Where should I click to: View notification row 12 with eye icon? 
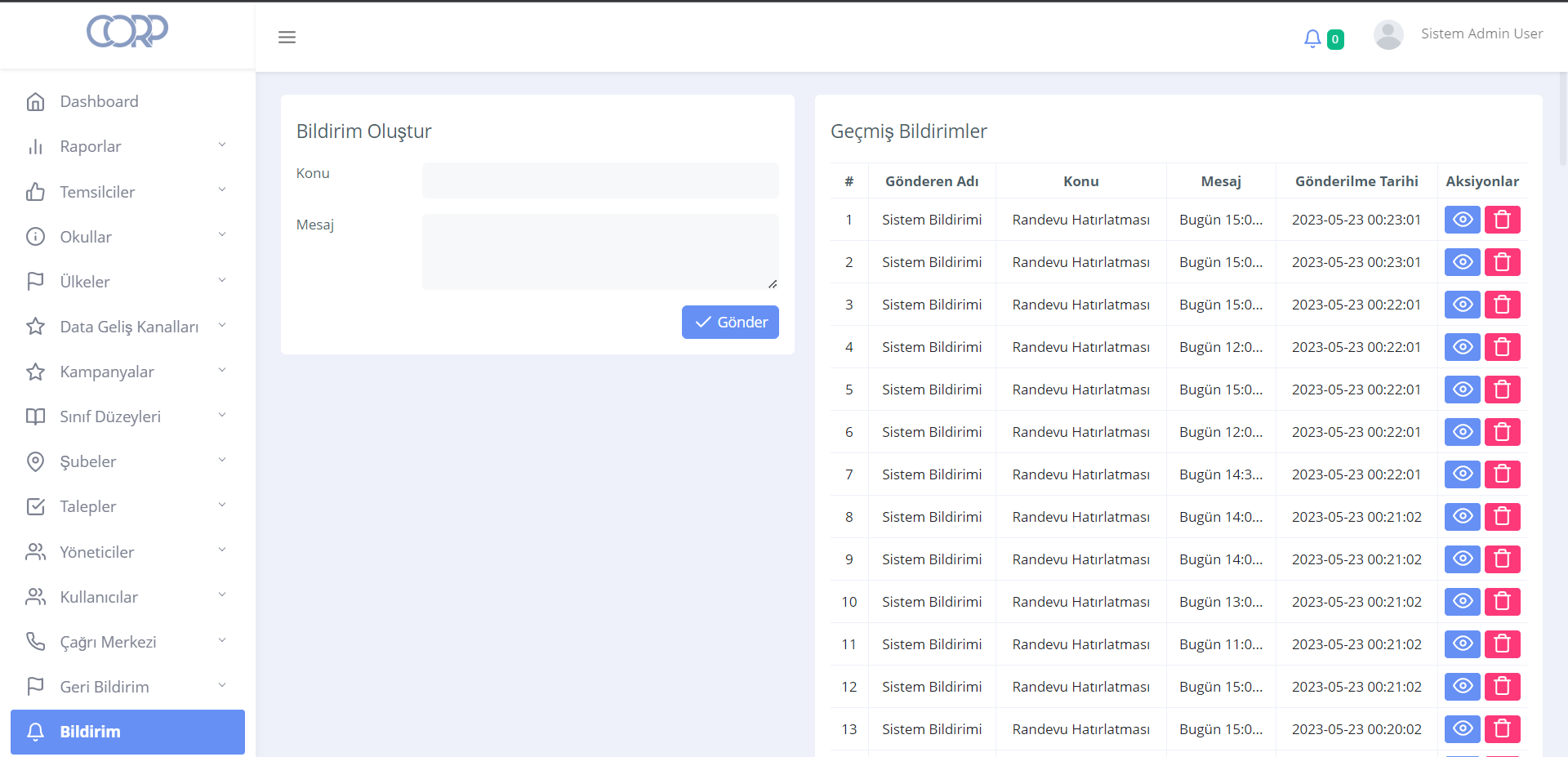(x=1462, y=687)
